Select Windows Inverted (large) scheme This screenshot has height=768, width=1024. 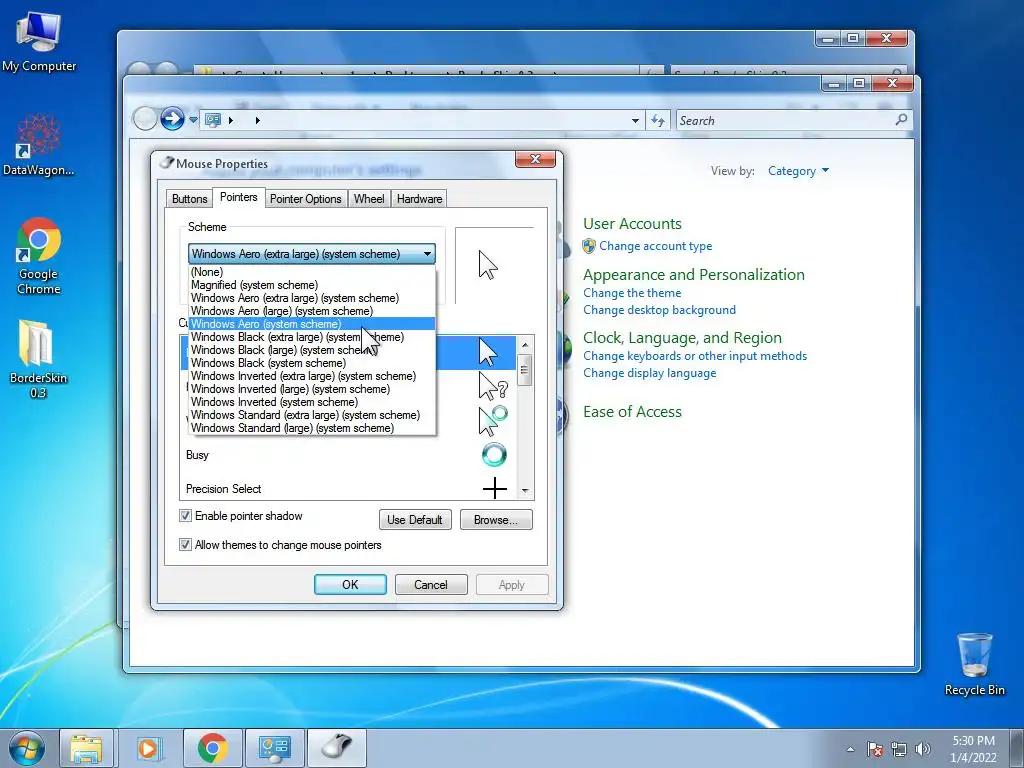pyautogui.click(x=312, y=389)
